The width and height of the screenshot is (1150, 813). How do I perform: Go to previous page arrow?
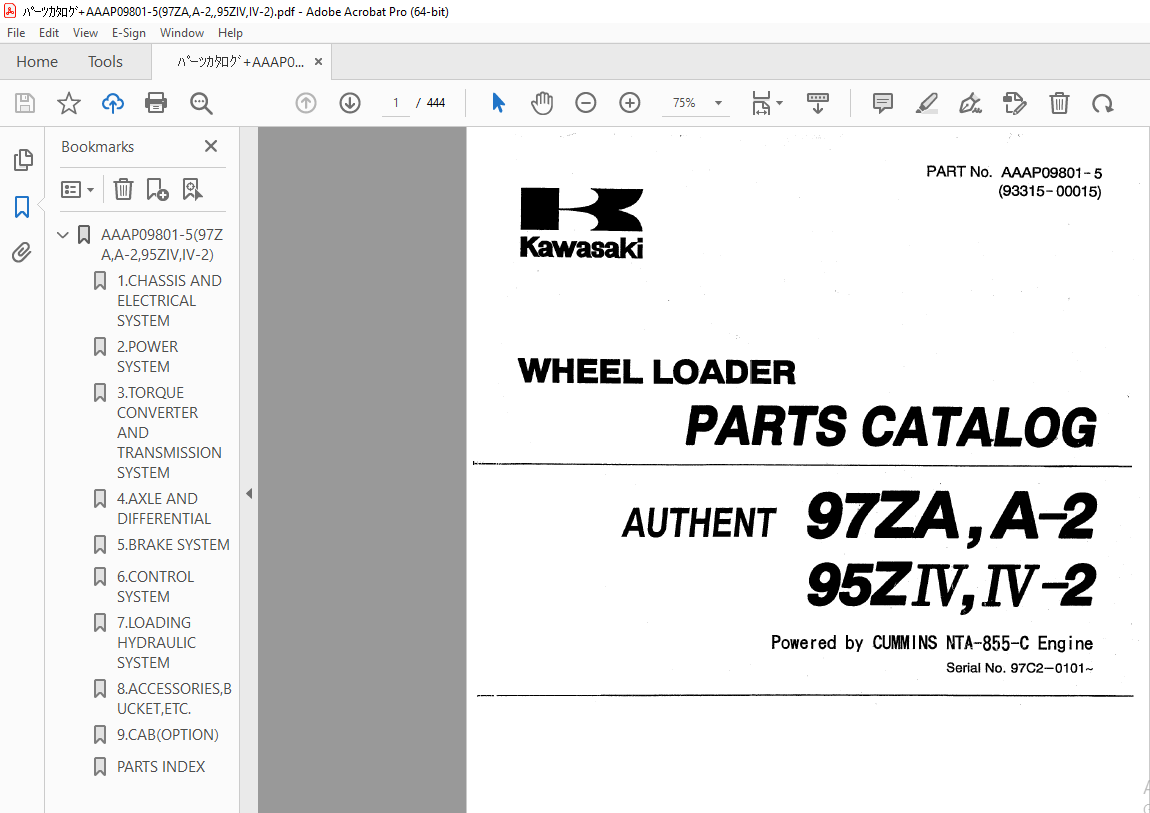306,103
